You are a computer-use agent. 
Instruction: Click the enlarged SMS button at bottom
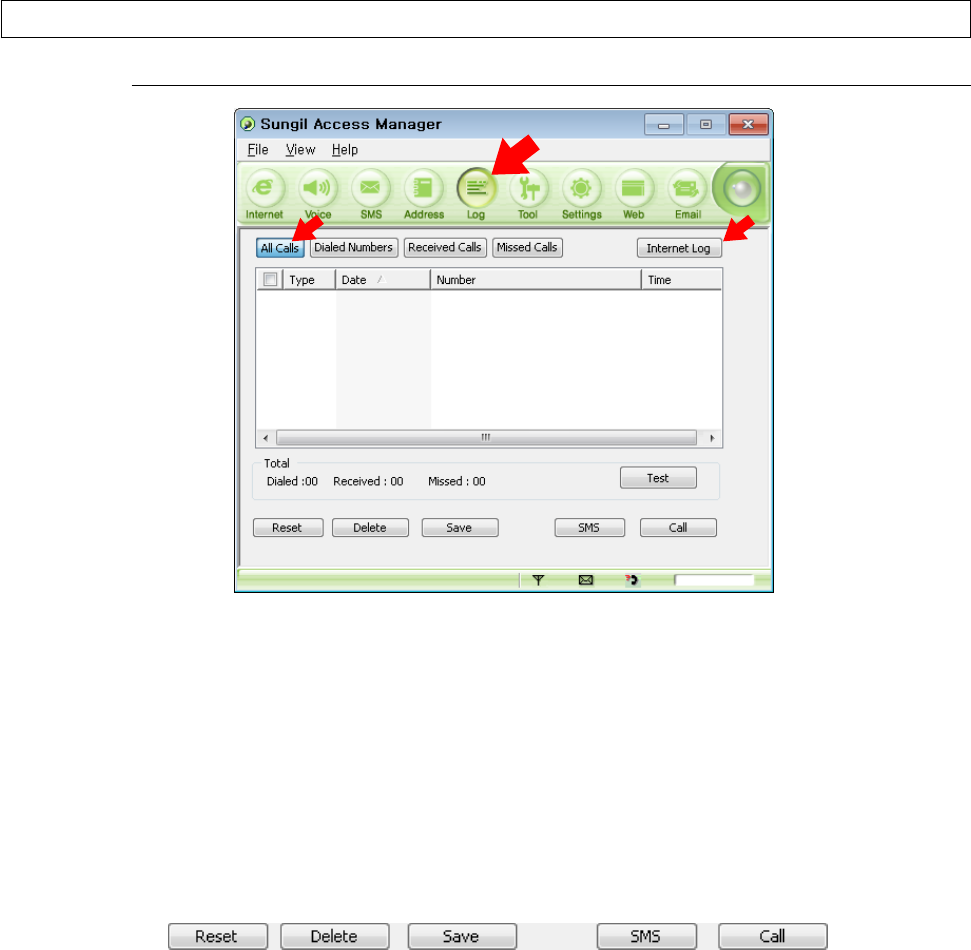tap(647, 936)
